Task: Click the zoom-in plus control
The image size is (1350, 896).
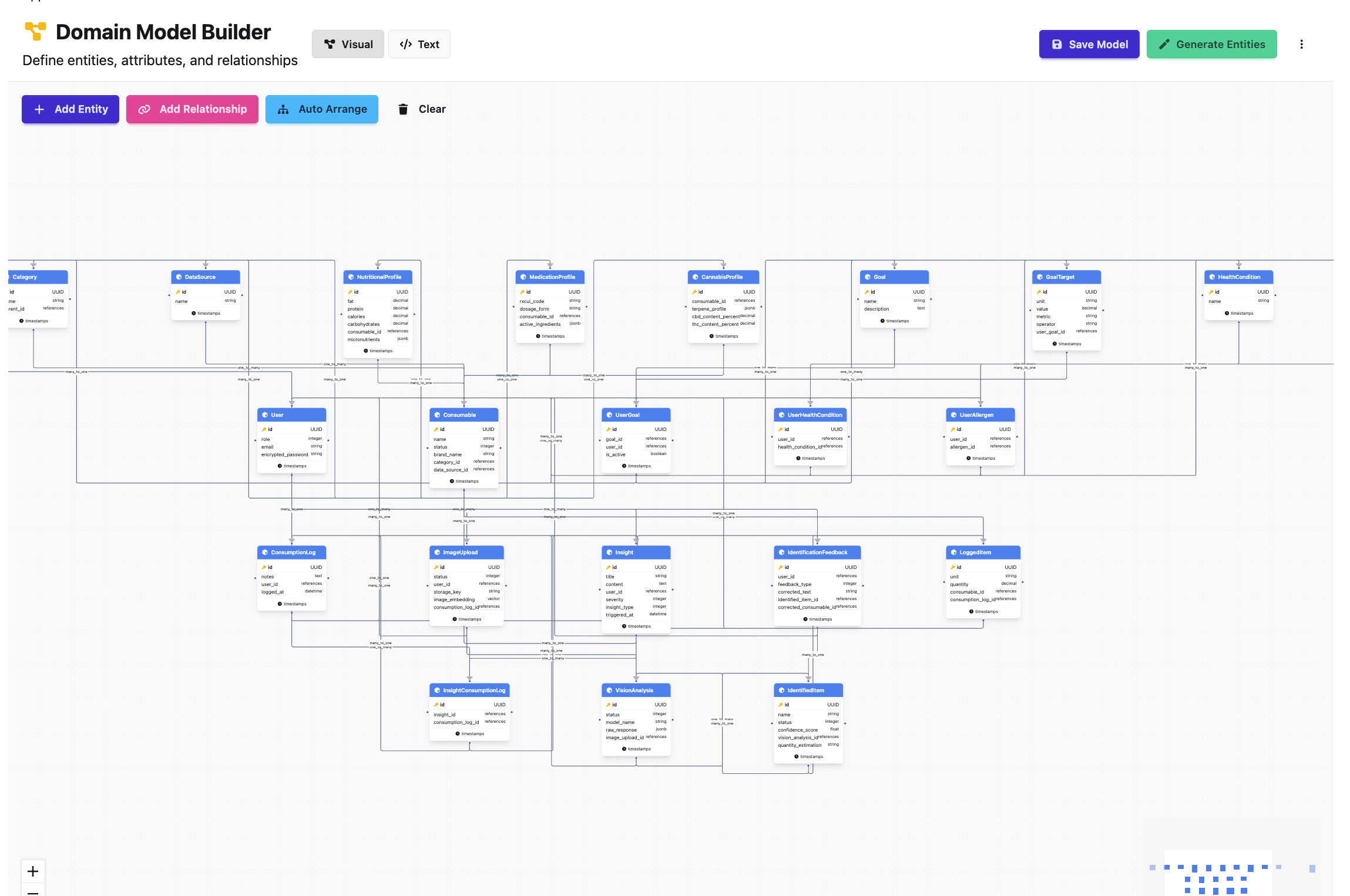Action: pyautogui.click(x=33, y=871)
